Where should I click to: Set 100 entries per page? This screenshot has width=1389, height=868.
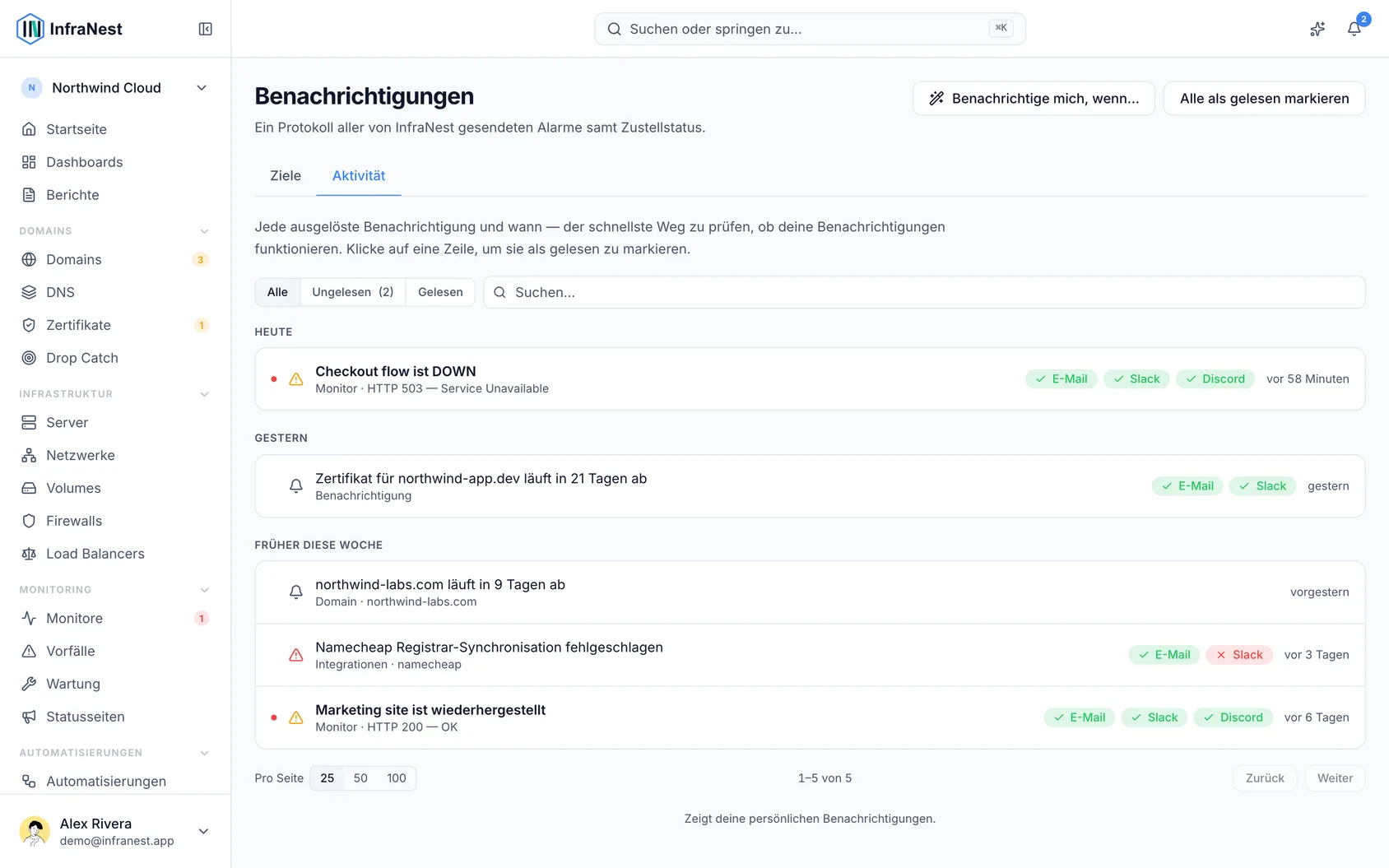[x=397, y=778]
